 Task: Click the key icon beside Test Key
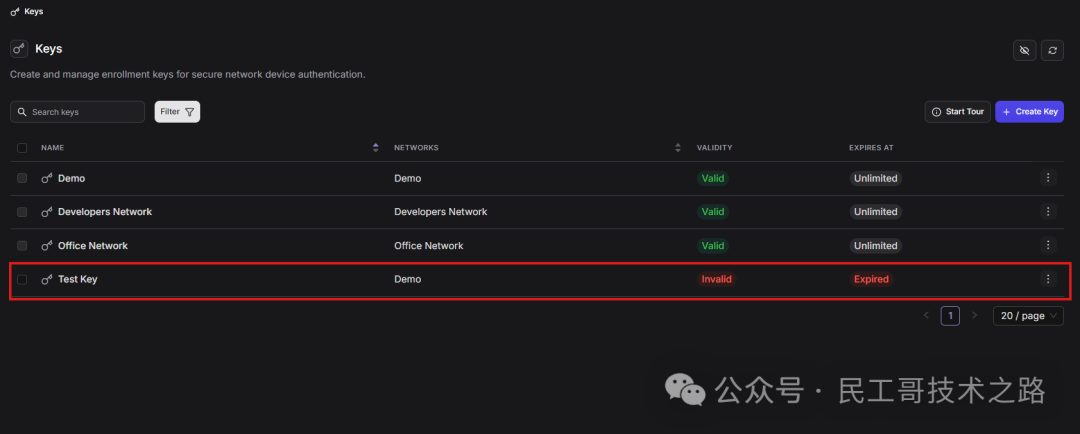(47, 279)
